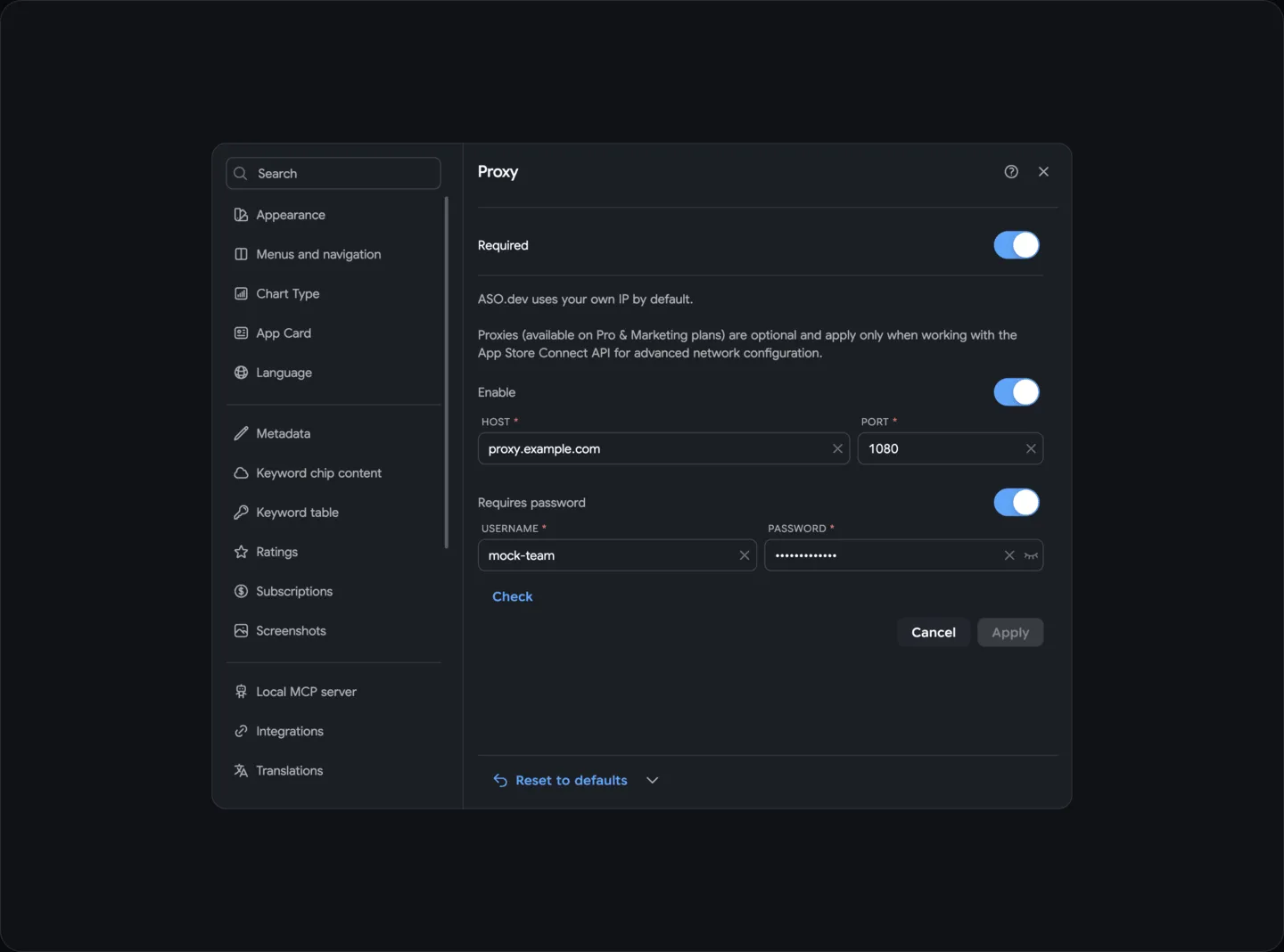1284x952 pixels.
Task: Clear the Password field text
Action: click(1009, 555)
